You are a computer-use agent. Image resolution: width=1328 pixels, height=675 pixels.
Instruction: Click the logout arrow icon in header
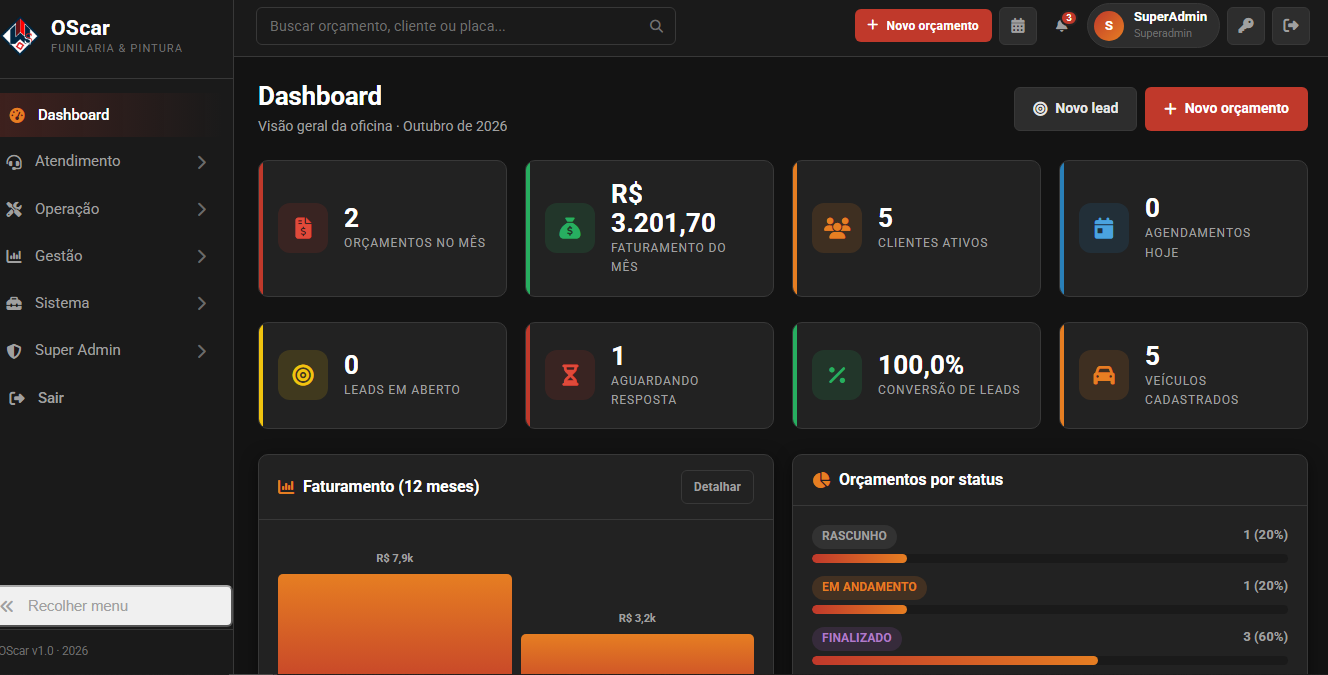[1291, 26]
